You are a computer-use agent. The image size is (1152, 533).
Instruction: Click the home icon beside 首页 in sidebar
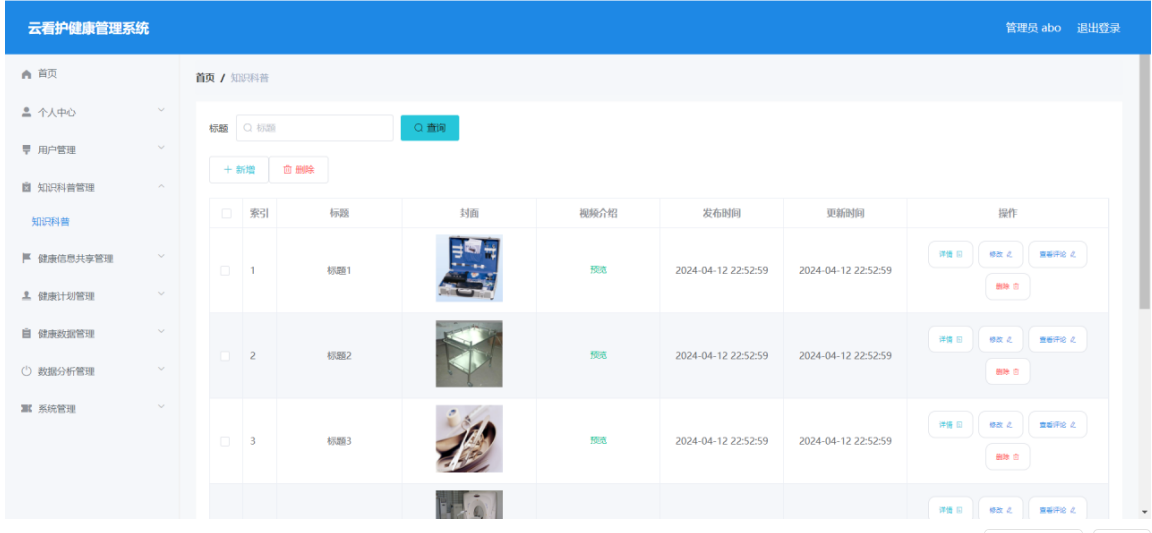tap(26, 74)
